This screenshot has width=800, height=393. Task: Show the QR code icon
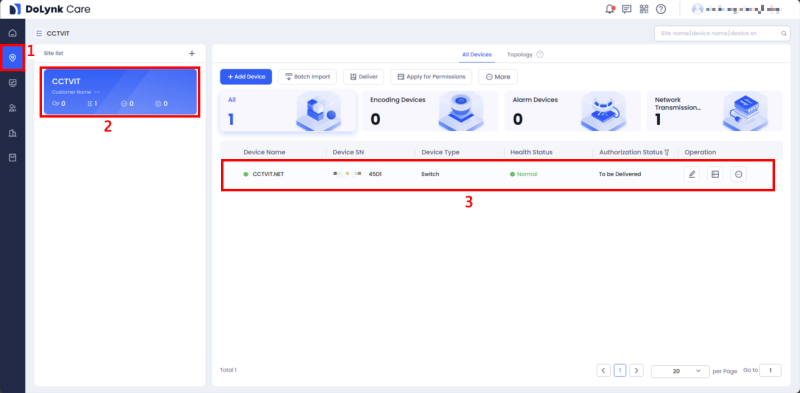pyautogui.click(x=644, y=9)
